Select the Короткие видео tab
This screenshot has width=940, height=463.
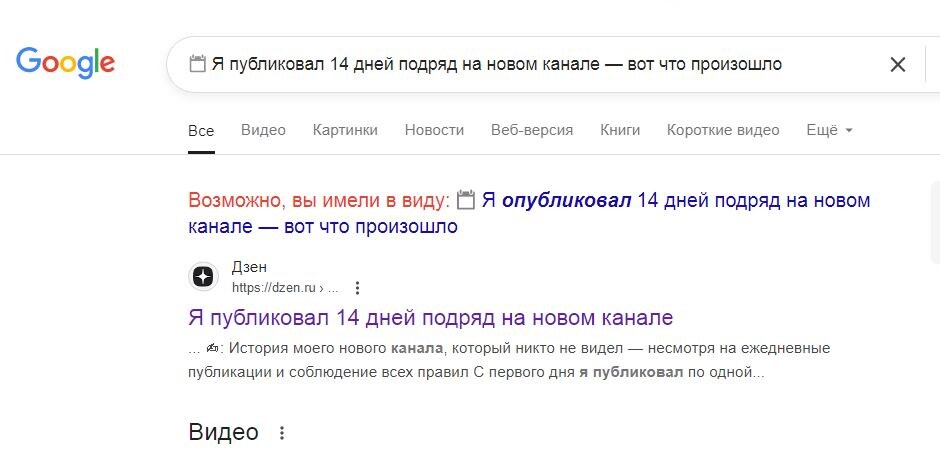tap(723, 130)
